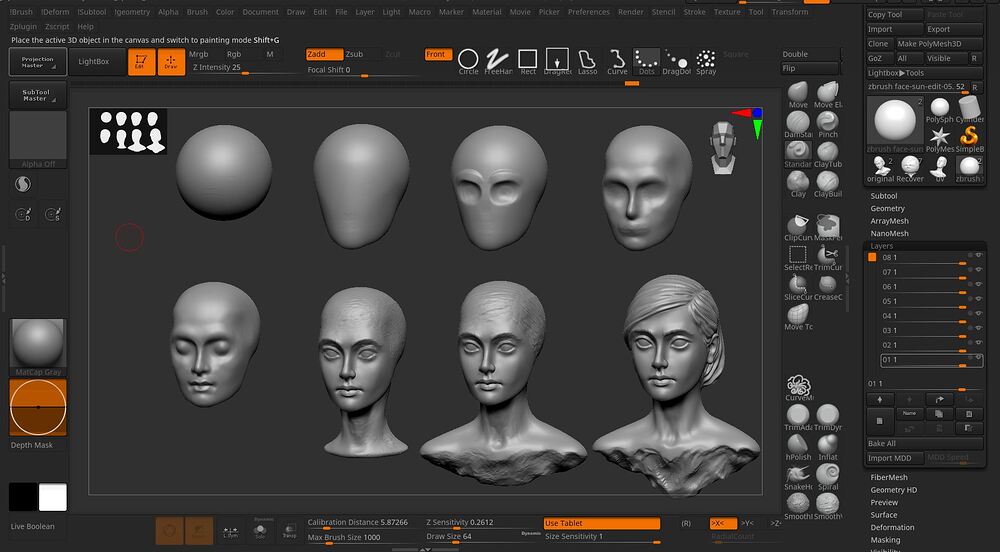The height and width of the screenshot is (552, 1000).
Task: Toggle X axis symmetry
Action: click(723, 523)
